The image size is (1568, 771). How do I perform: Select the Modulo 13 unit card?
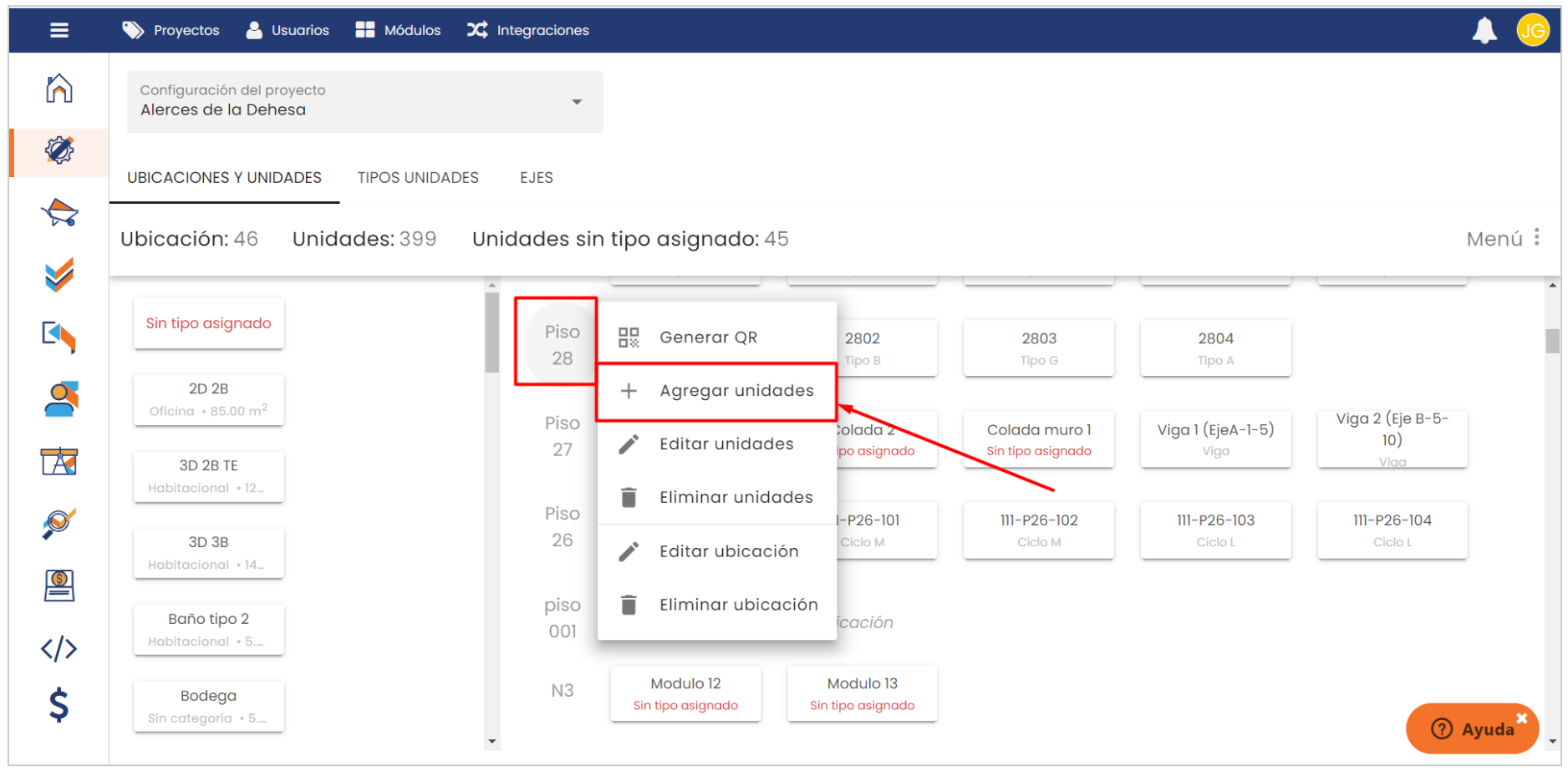(x=862, y=693)
